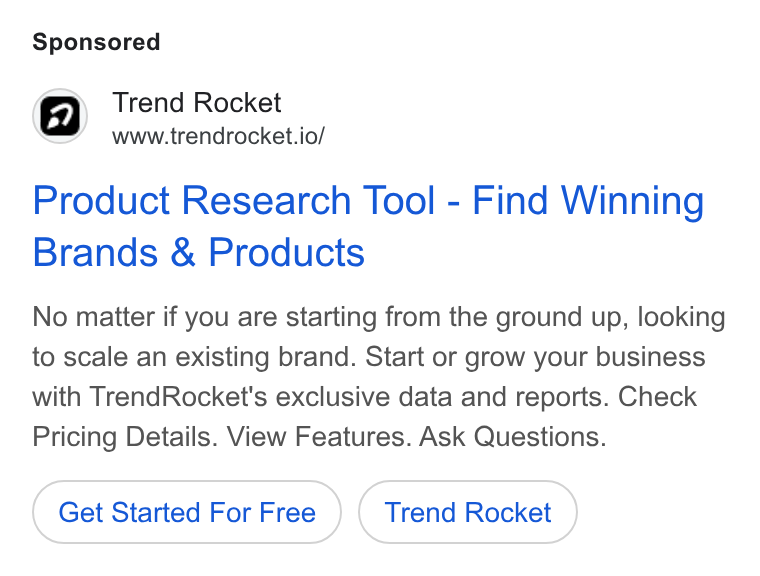This screenshot has height=576, width=760.
Task: Open the Product Research Tool headline link
Action: 368,226
